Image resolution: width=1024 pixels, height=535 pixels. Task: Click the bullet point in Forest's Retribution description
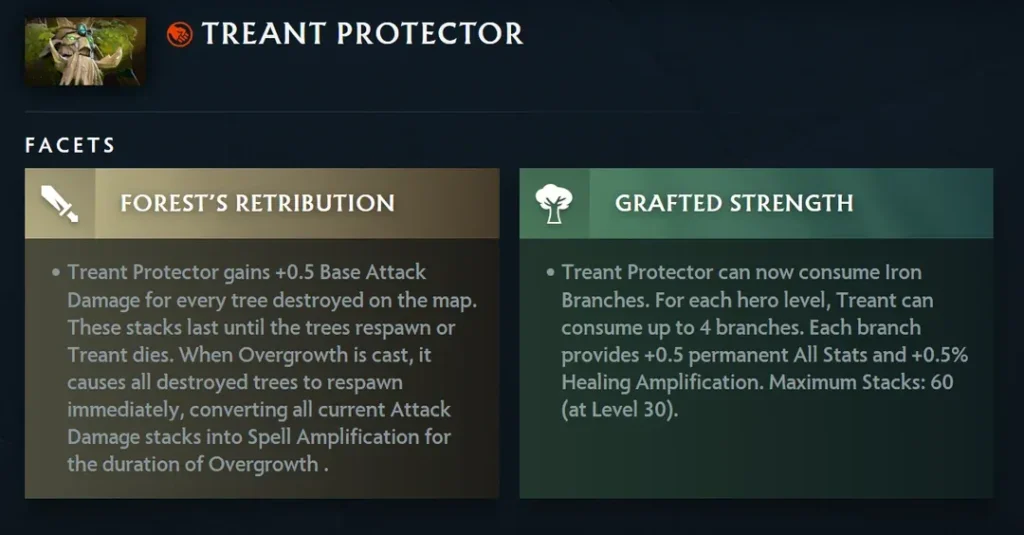point(55,272)
